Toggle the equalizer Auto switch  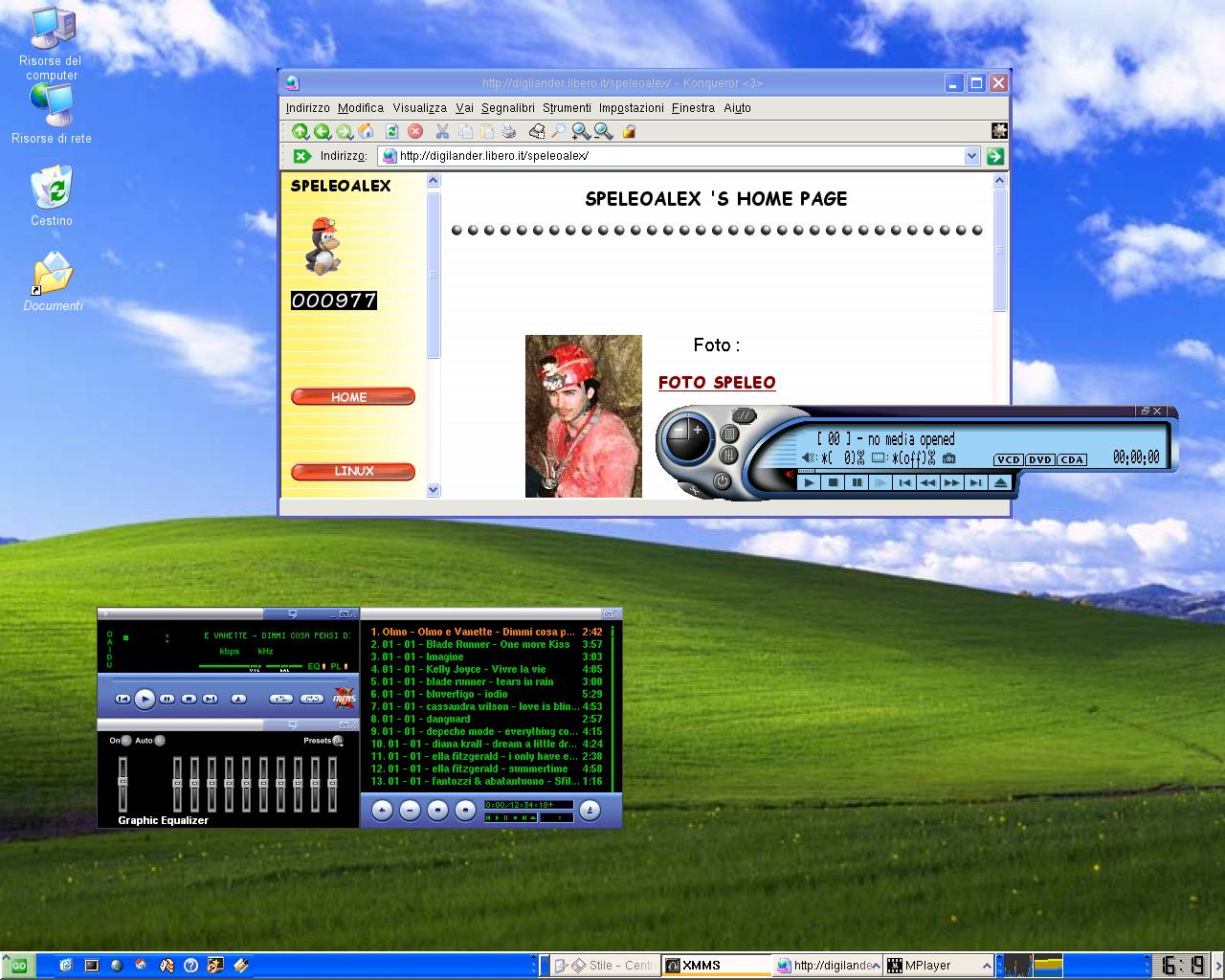159,741
